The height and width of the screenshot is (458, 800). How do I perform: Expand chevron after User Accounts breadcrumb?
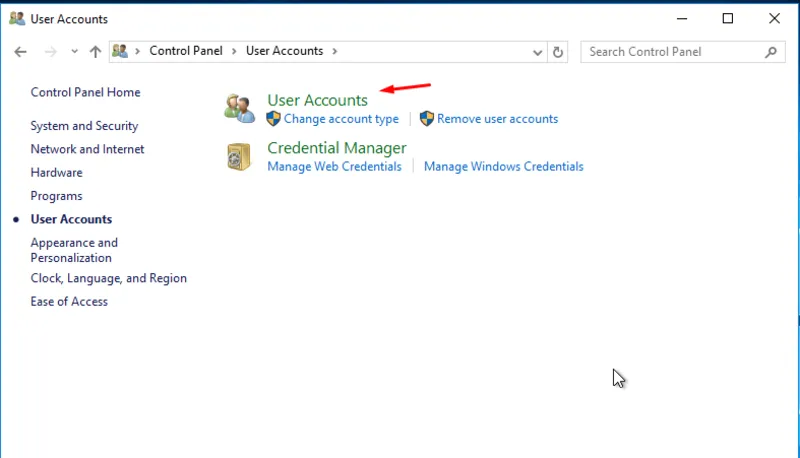(x=334, y=51)
